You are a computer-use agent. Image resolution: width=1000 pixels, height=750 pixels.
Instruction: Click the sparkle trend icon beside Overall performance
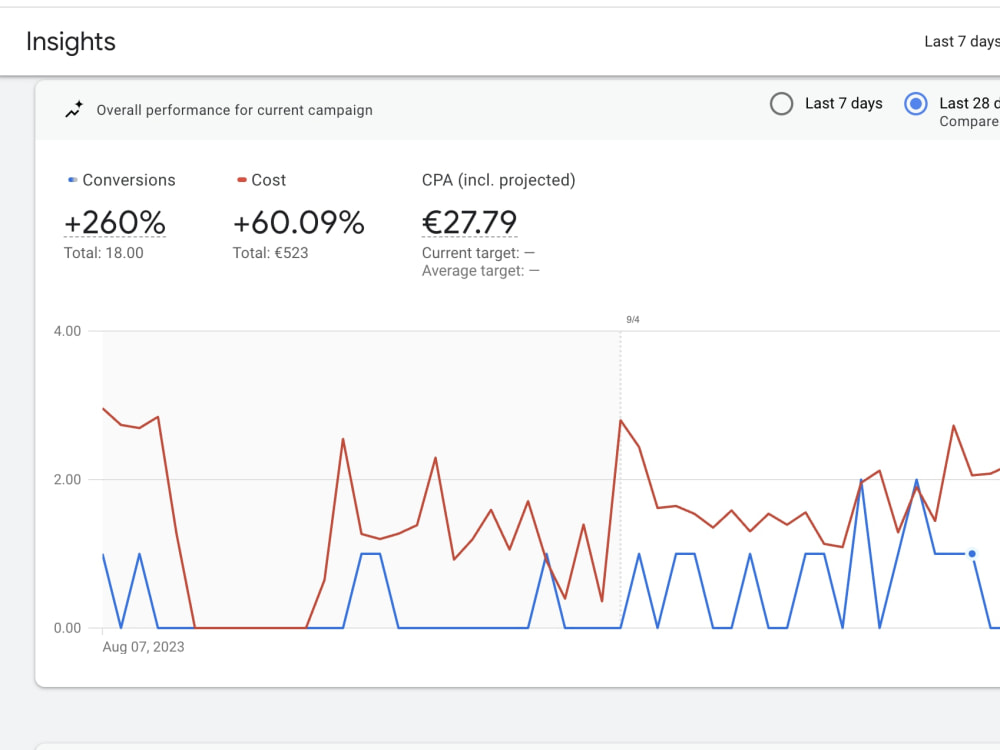click(74, 110)
